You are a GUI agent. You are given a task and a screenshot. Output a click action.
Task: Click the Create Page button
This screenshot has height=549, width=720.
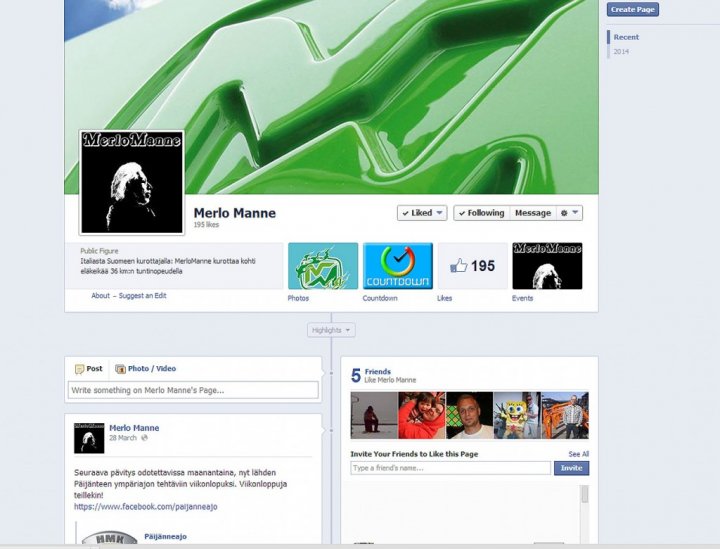coord(633,10)
